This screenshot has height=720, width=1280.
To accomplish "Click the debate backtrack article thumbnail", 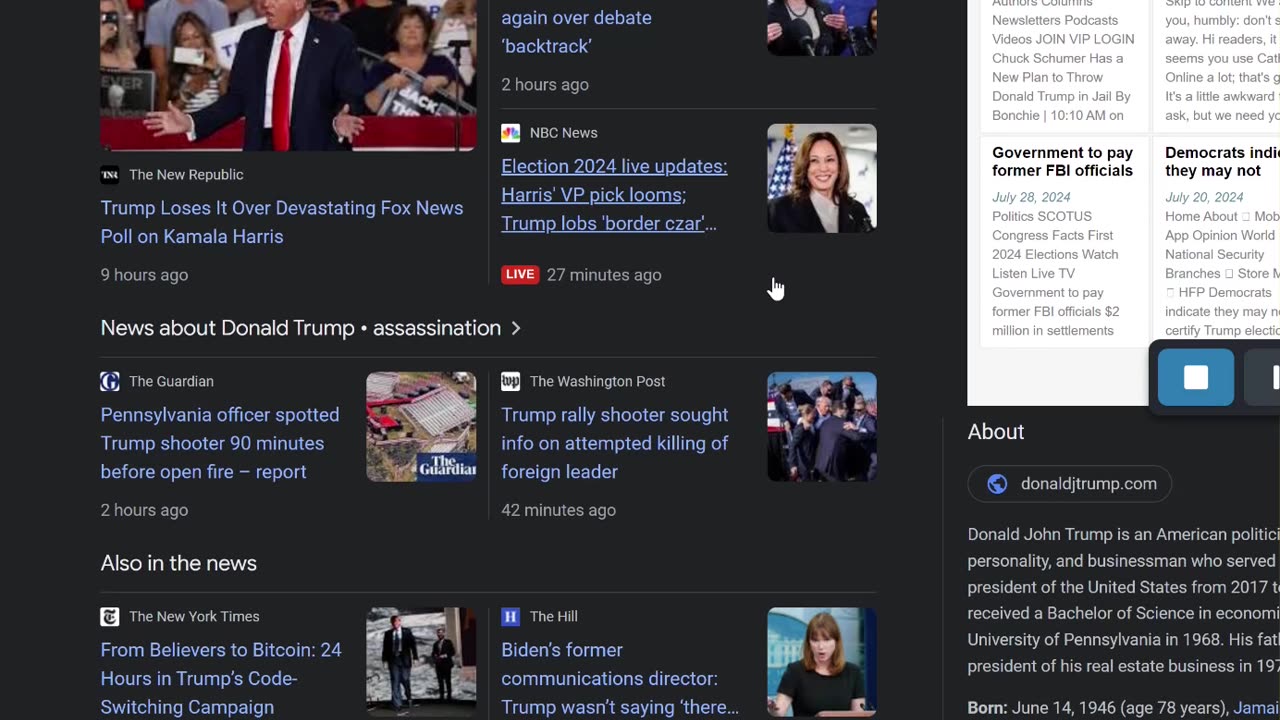I will (822, 28).
